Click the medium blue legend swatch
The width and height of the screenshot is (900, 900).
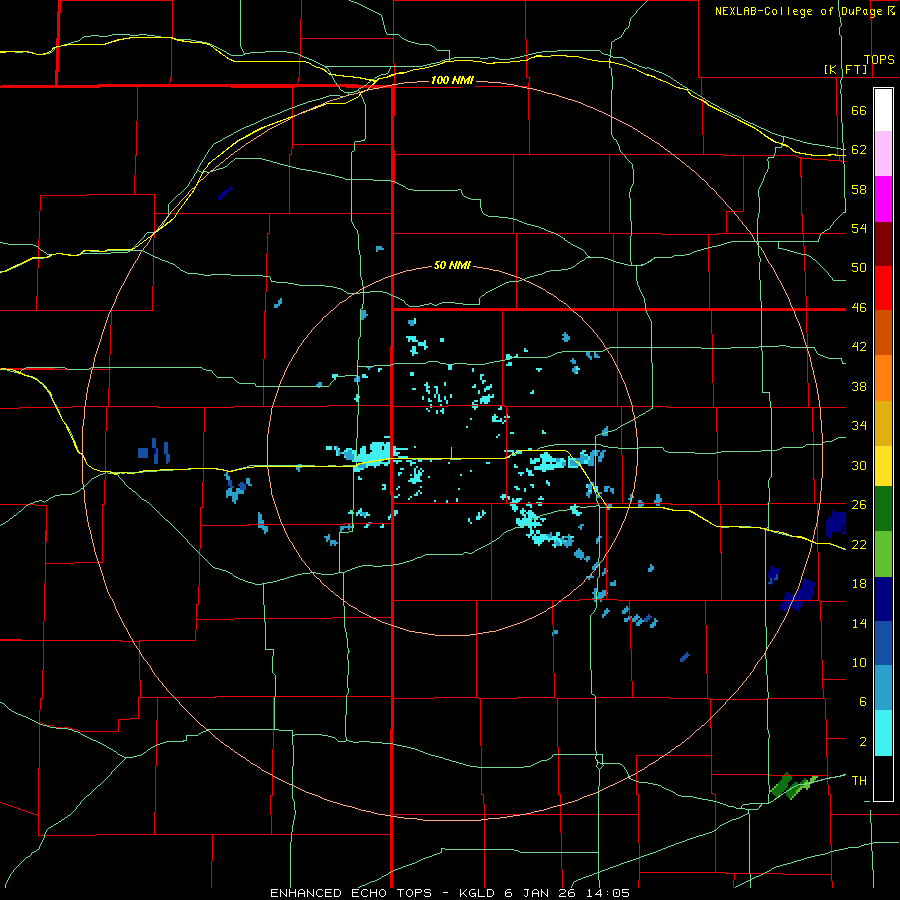click(x=883, y=643)
